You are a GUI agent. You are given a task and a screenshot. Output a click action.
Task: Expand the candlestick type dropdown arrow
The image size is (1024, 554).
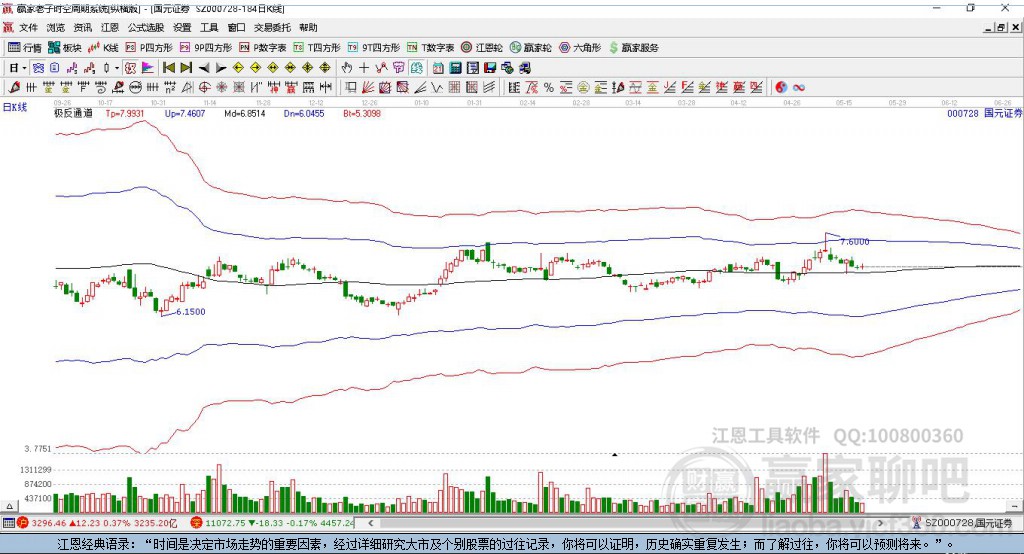tap(117, 68)
